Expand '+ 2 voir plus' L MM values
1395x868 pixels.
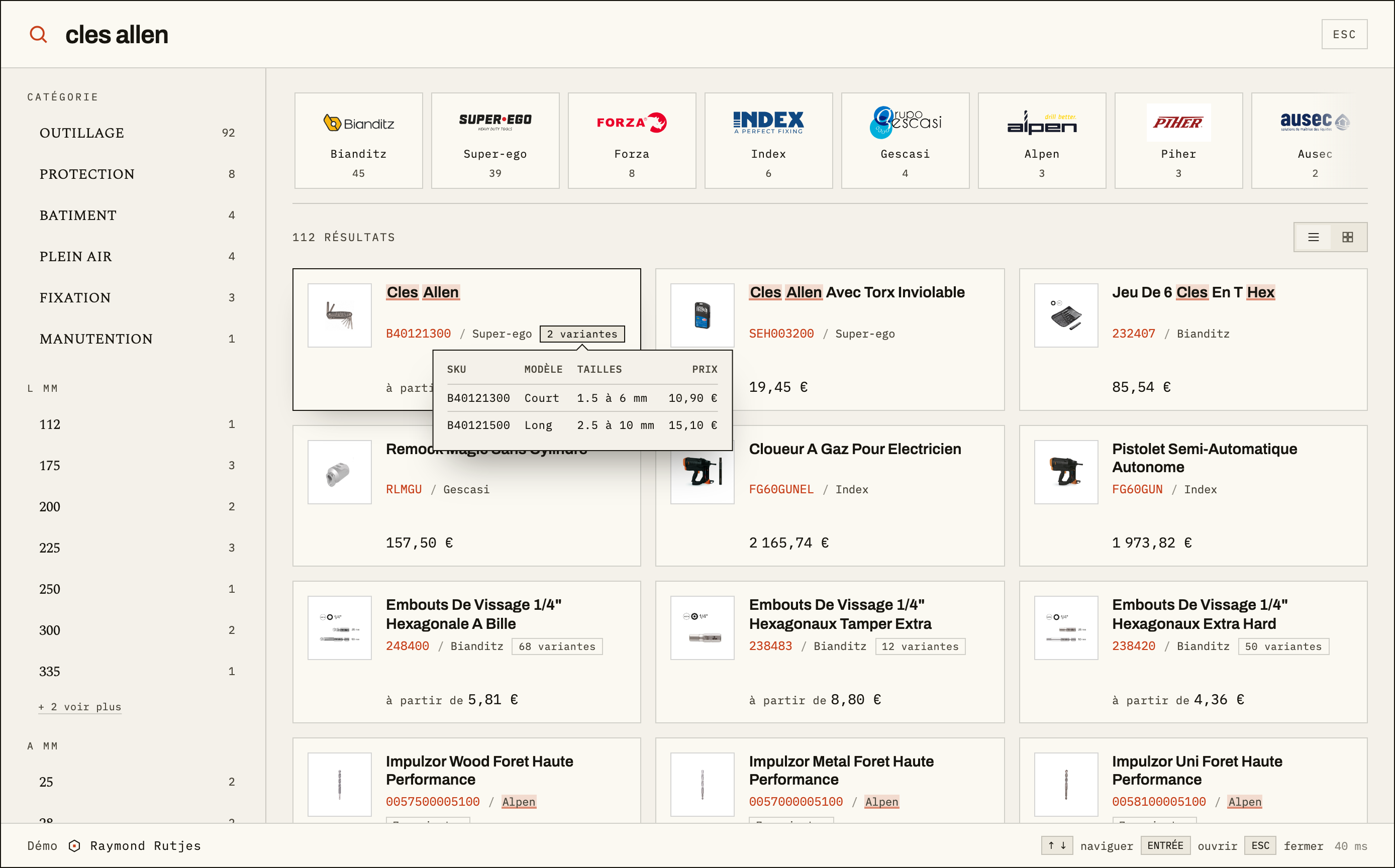(80, 707)
